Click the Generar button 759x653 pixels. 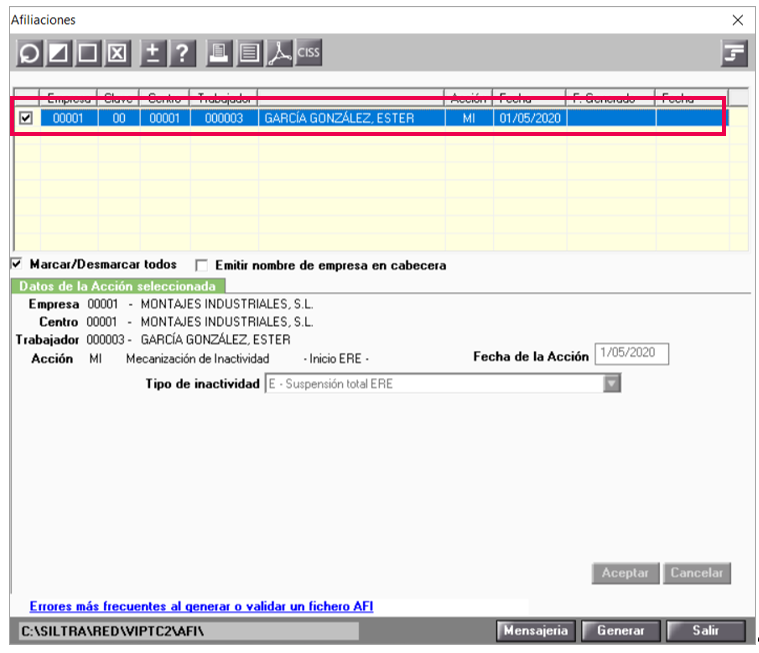point(621,631)
